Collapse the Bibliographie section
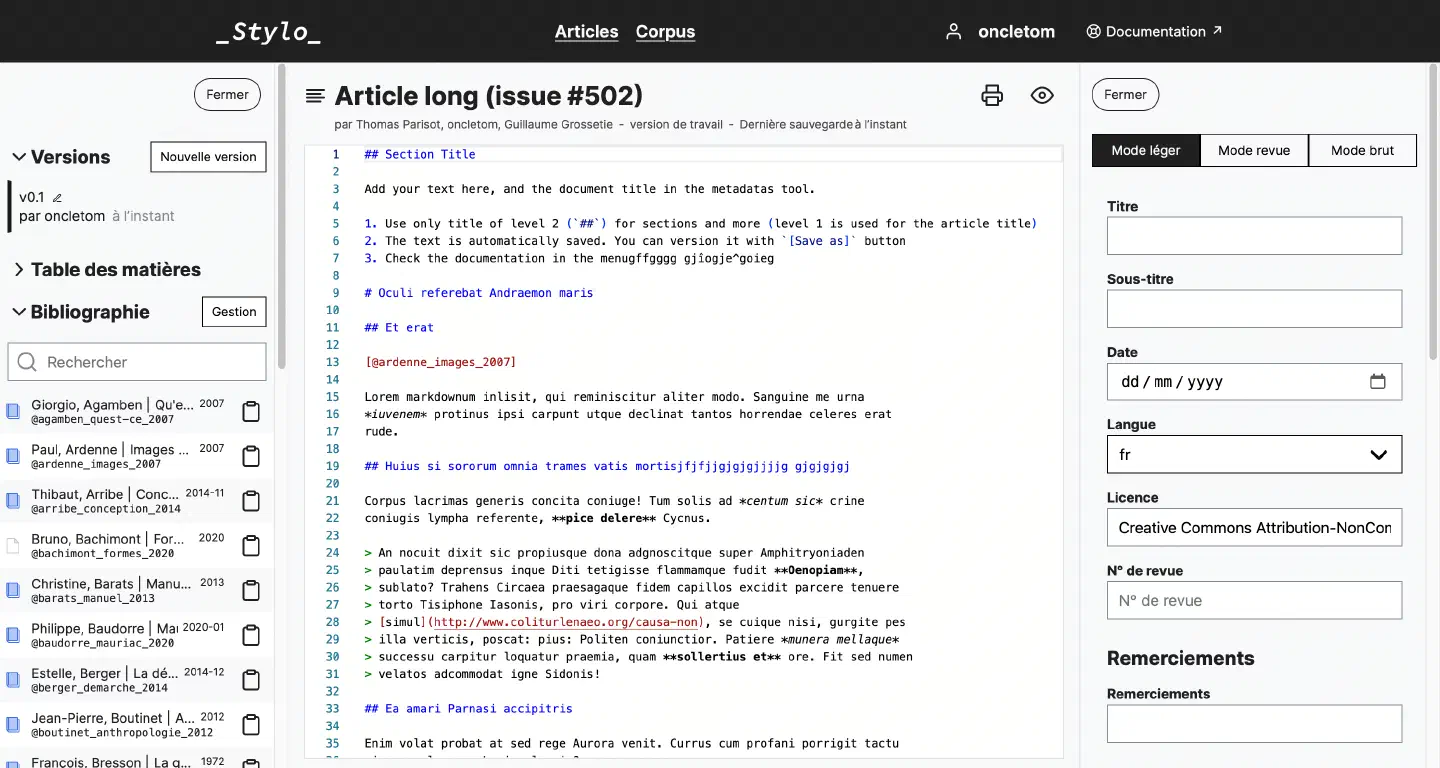 80,312
